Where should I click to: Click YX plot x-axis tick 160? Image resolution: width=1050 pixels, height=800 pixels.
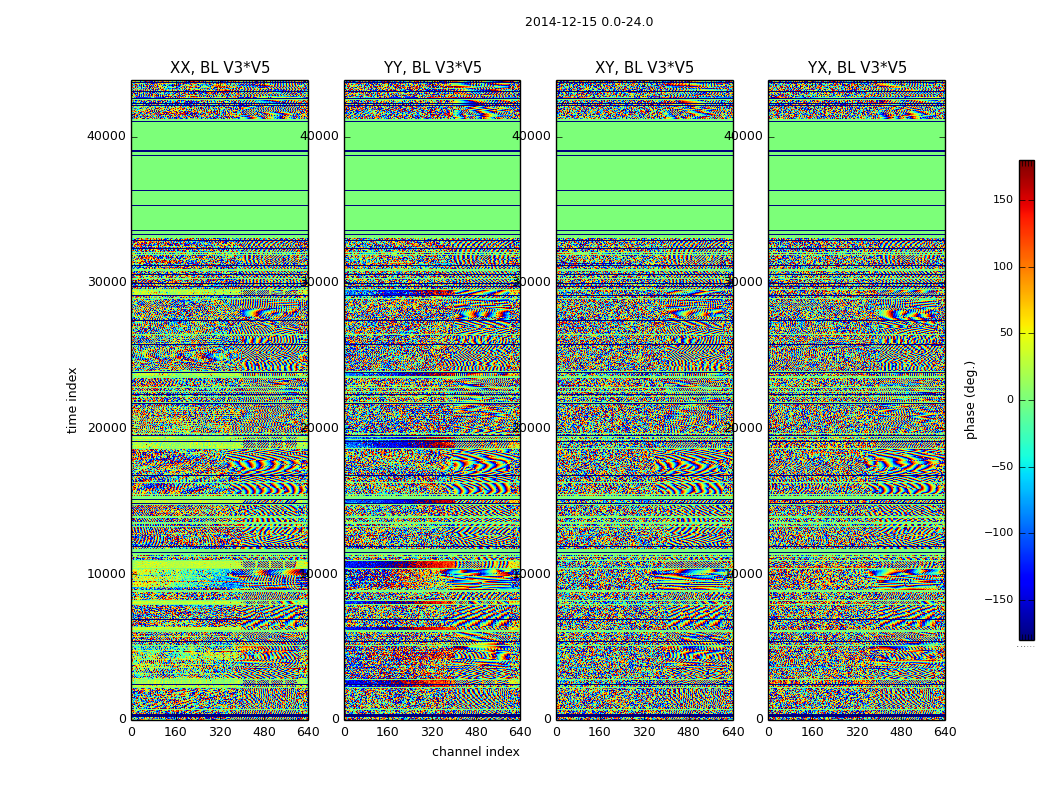click(x=812, y=732)
